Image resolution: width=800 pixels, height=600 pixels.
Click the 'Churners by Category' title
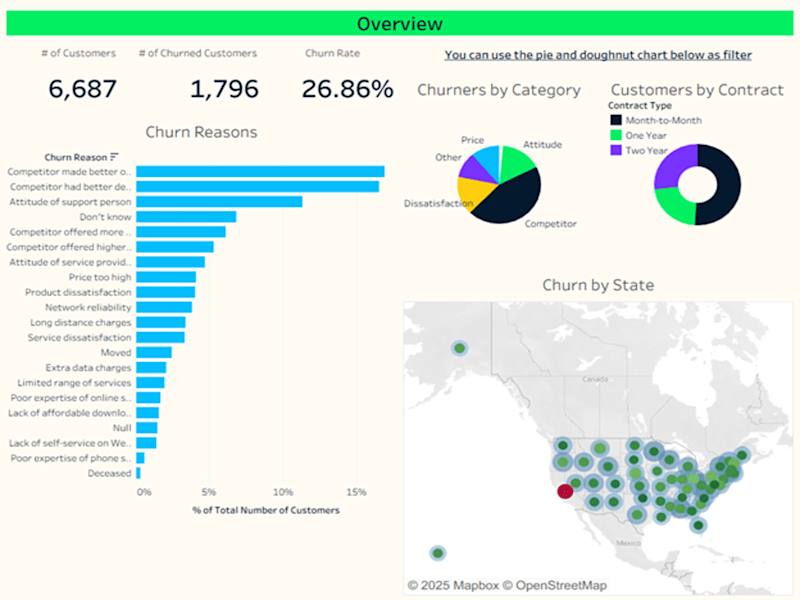[499, 90]
